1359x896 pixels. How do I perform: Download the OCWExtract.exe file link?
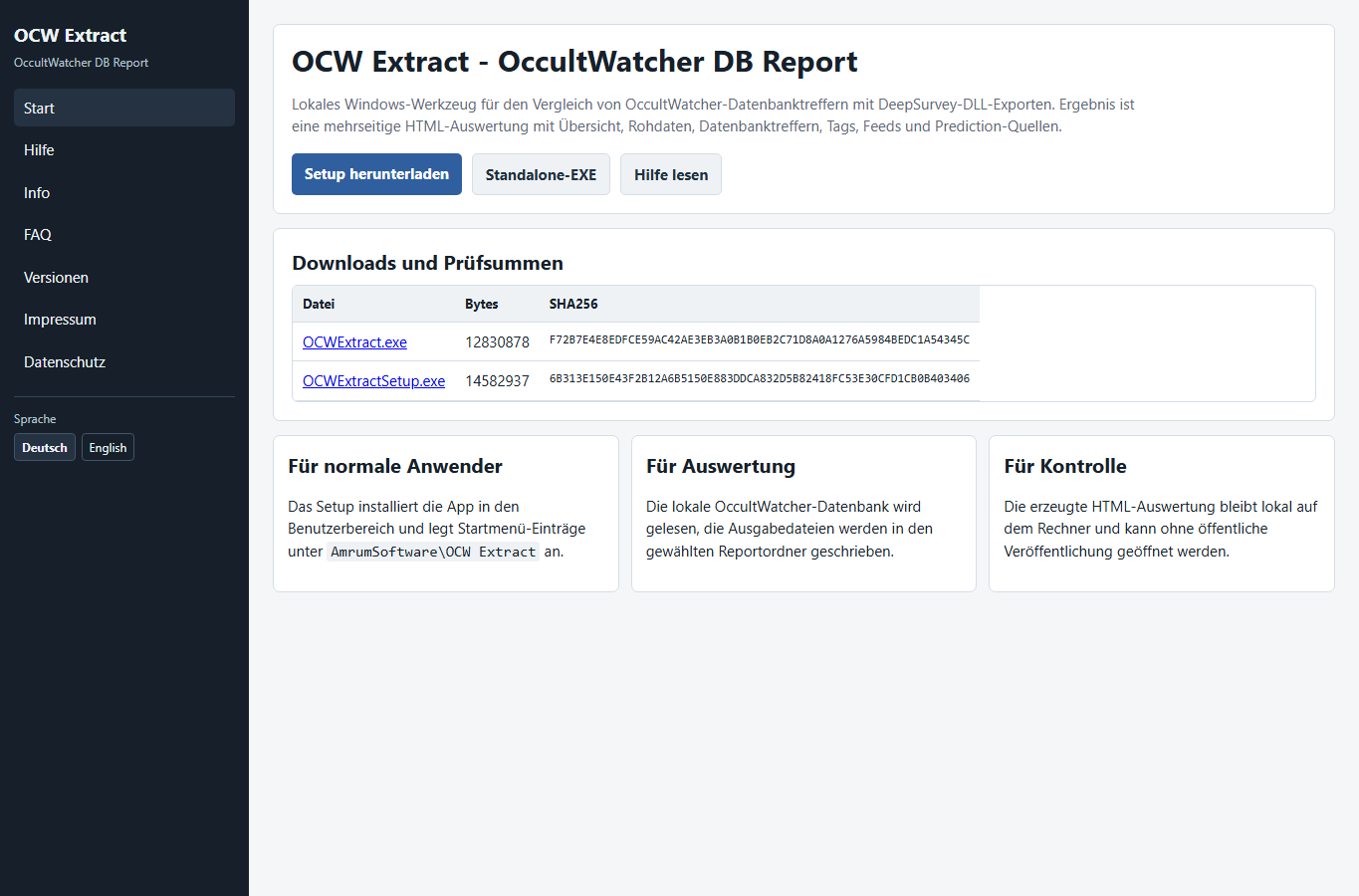pos(354,342)
